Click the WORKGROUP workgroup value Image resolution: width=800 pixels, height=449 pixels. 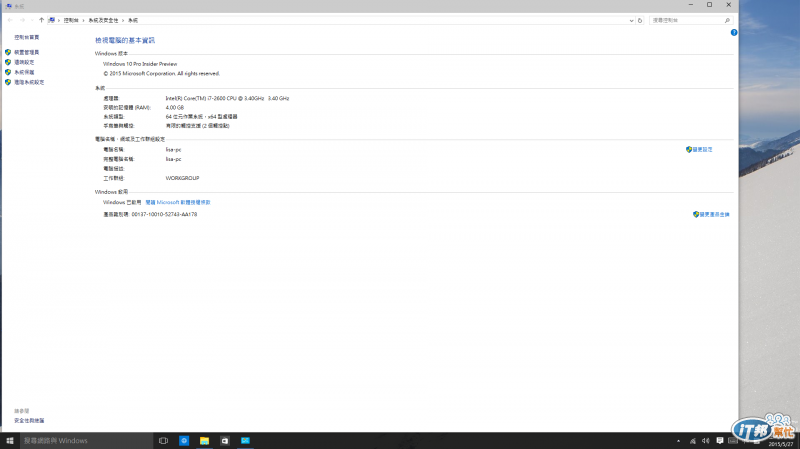(182, 178)
